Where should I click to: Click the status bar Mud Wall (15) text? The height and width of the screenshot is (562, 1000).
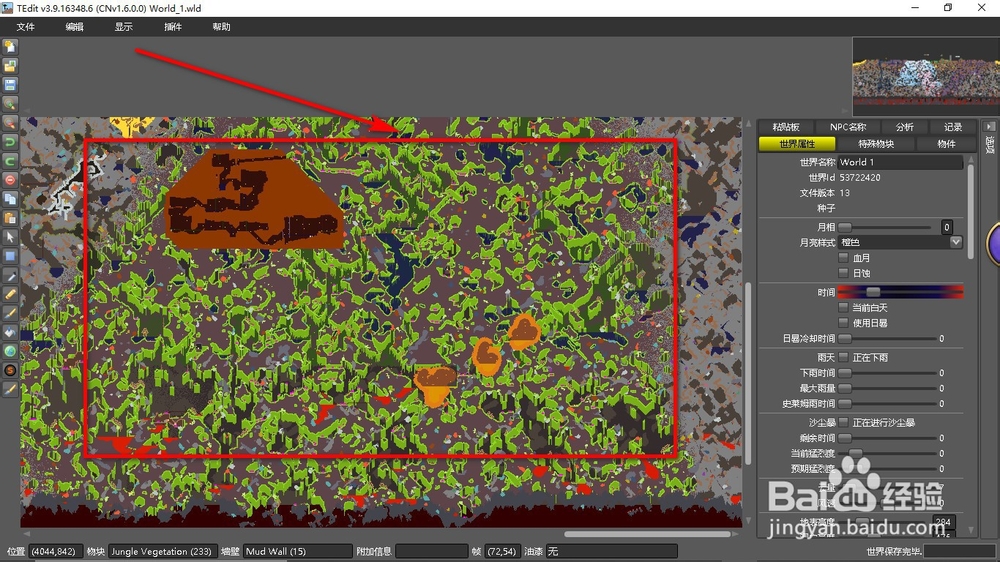point(276,551)
